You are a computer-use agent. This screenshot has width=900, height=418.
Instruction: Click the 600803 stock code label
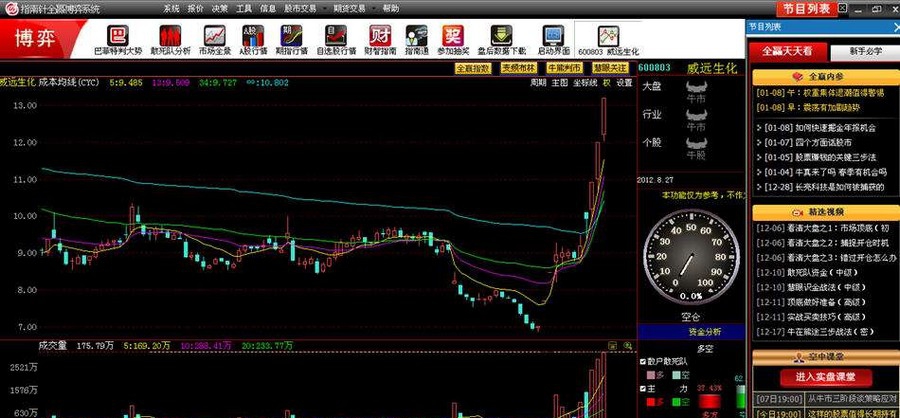[x=654, y=68]
